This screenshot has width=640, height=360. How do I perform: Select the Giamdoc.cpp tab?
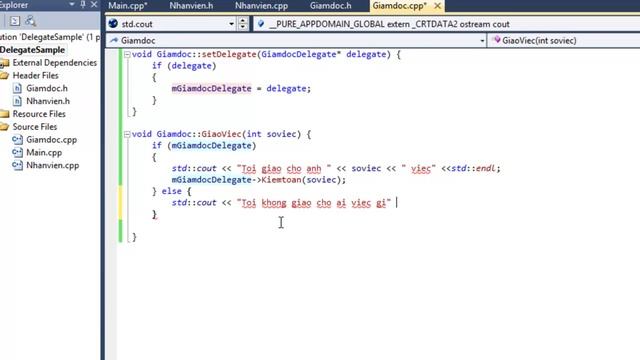400,6
